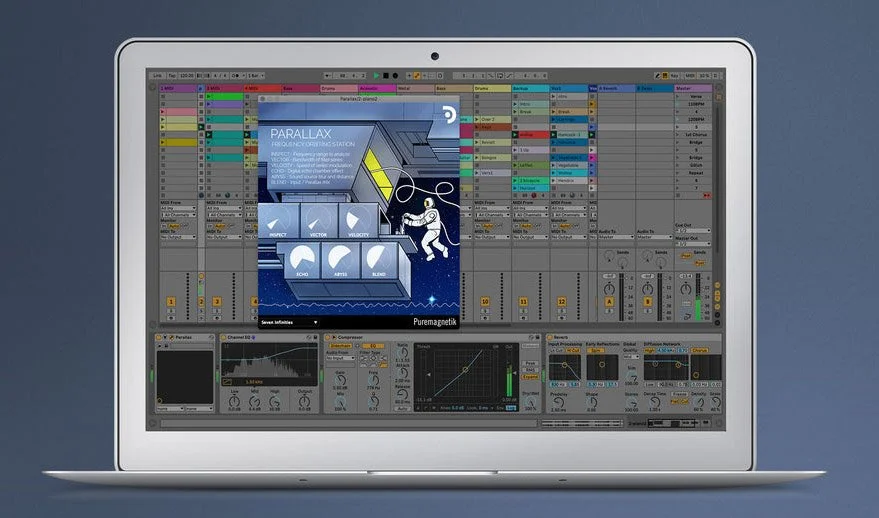Select the Backup track header

[x=530, y=89]
